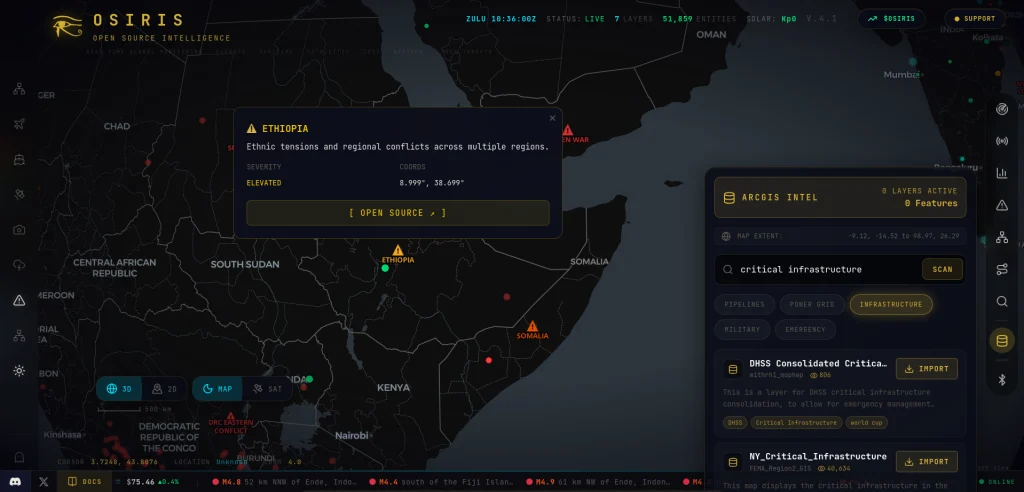The width and height of the screenshot is (1024, 492).
Task: Filter by Military tag
Action: point(742,329)
